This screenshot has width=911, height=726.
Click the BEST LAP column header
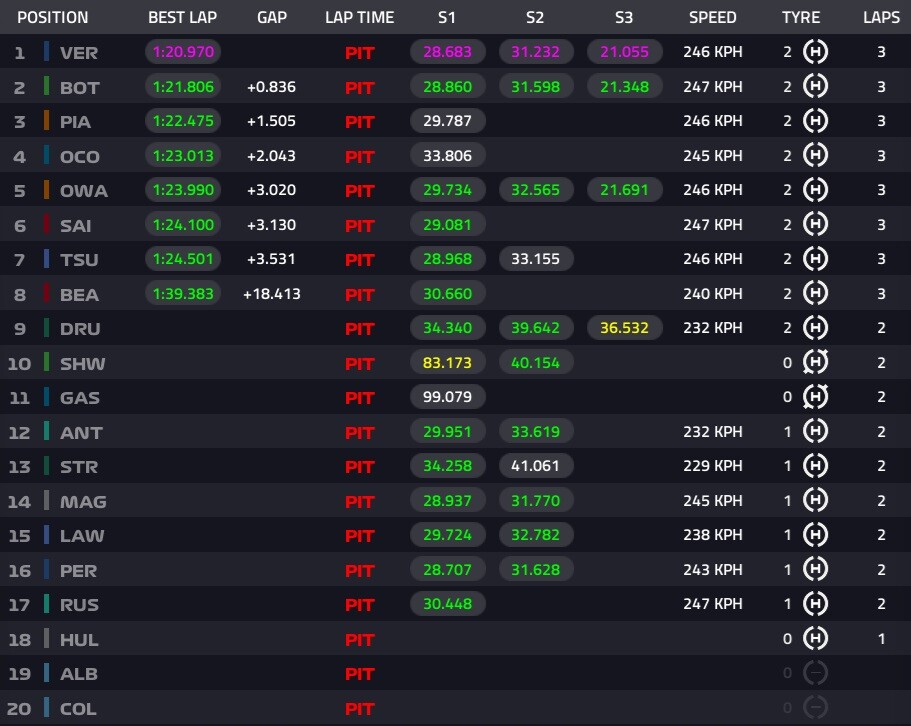182,17
